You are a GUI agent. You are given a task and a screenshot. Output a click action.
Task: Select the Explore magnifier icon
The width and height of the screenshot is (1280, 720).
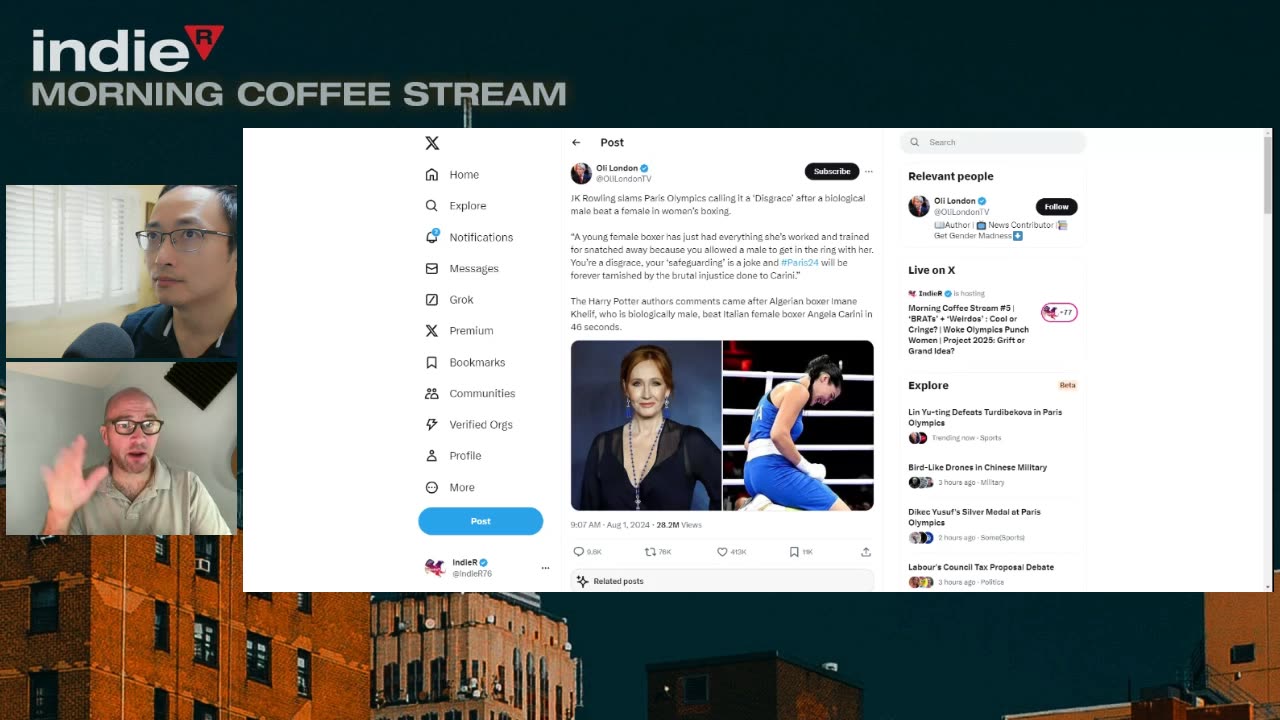coord(432,205)
